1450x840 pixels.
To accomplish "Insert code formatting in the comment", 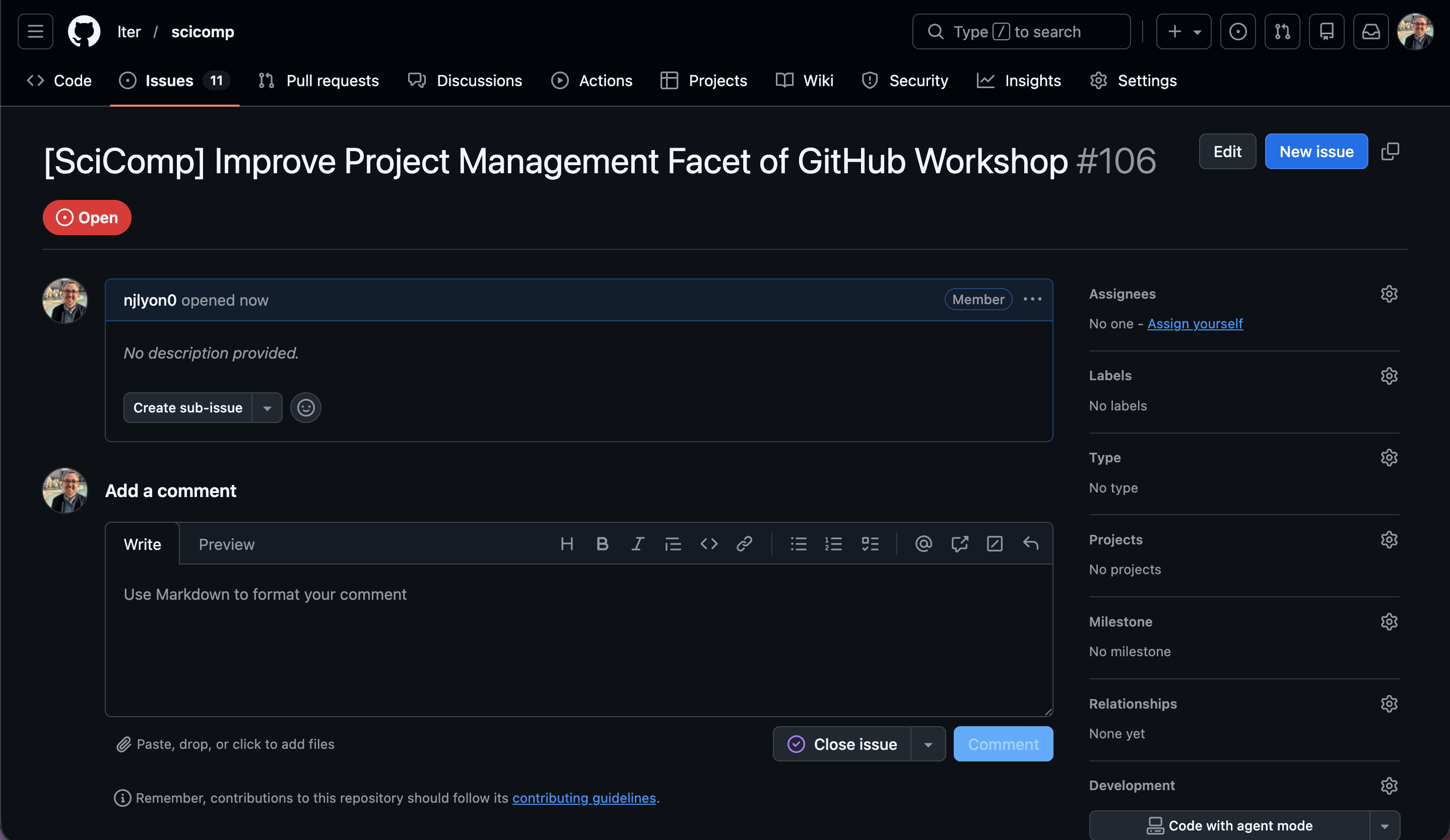I will [x=709, y=544].
